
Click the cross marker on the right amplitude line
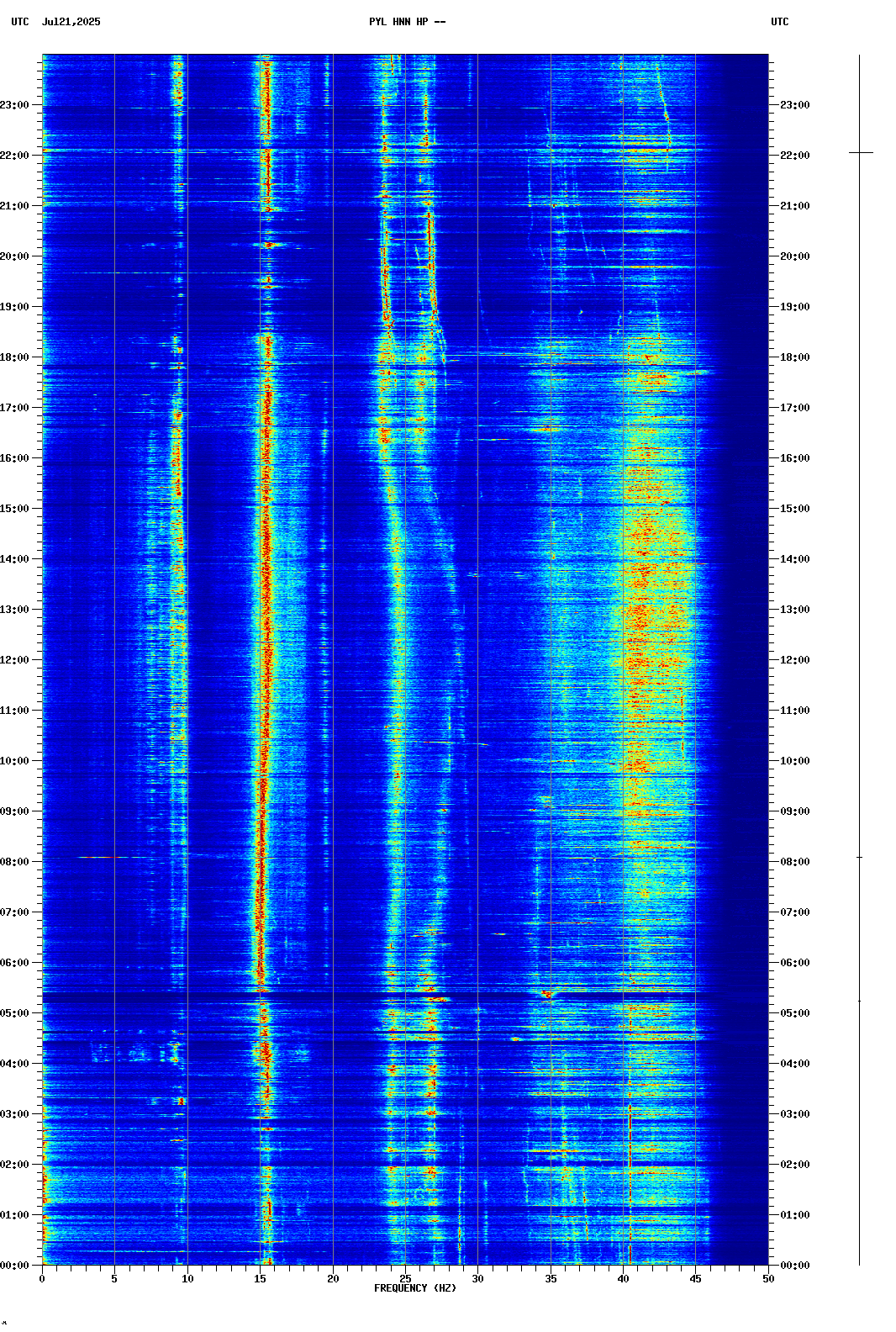click(860, 152)
